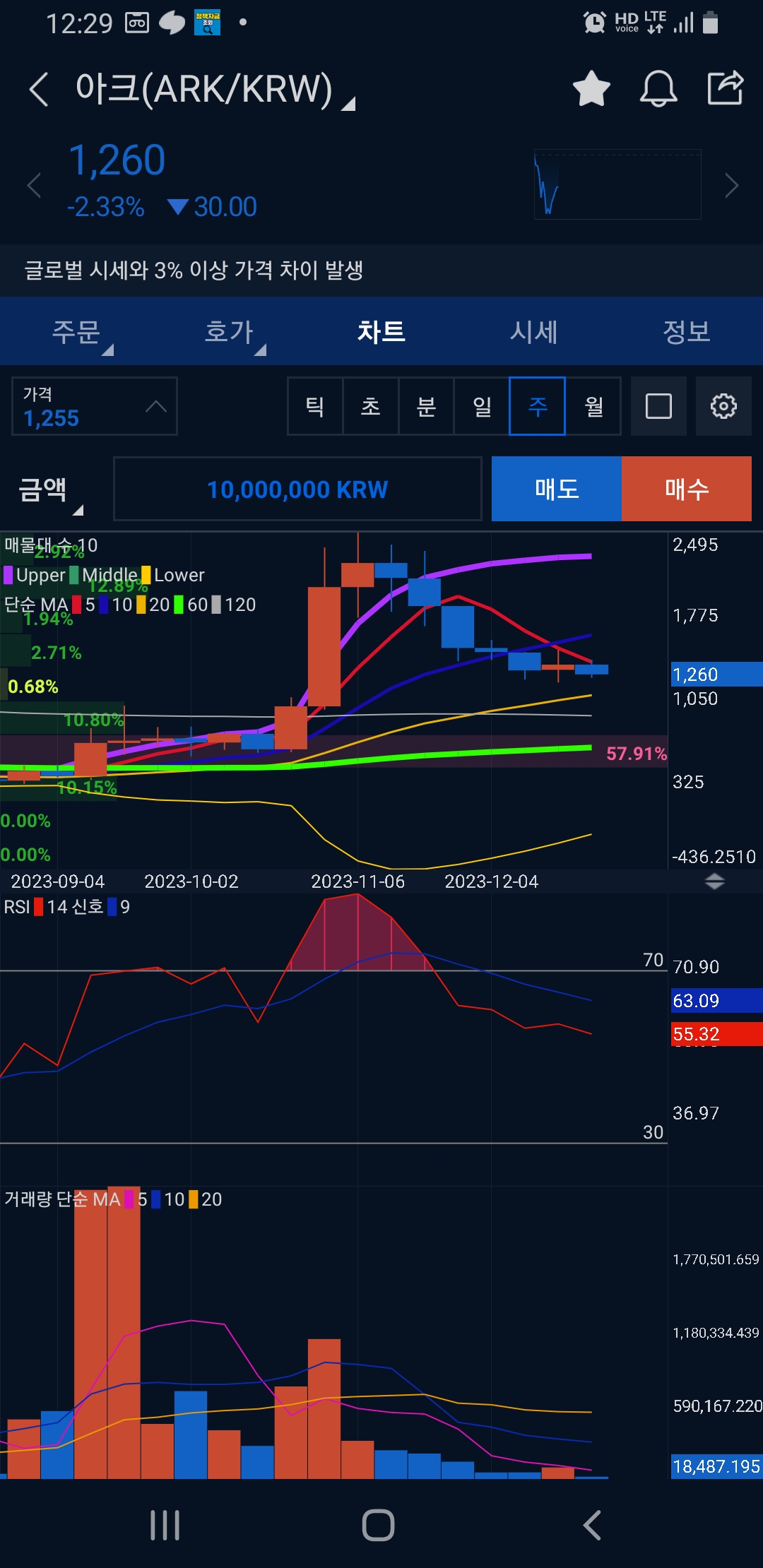The height and width of the screenshot is (1568, 763).
Task: Toggle the favorite star icon
Action: point(591,88)
